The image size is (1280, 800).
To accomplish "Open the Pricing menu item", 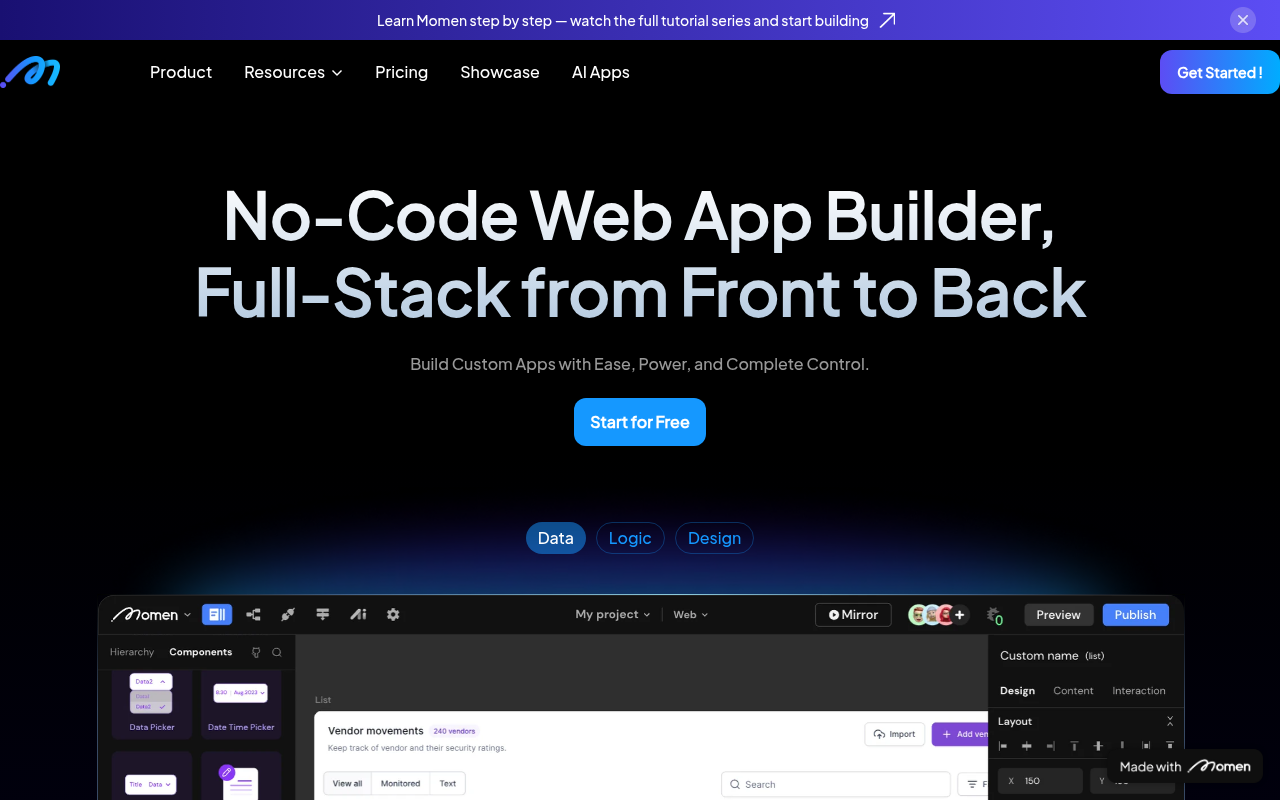I will [x=401, y=72].
